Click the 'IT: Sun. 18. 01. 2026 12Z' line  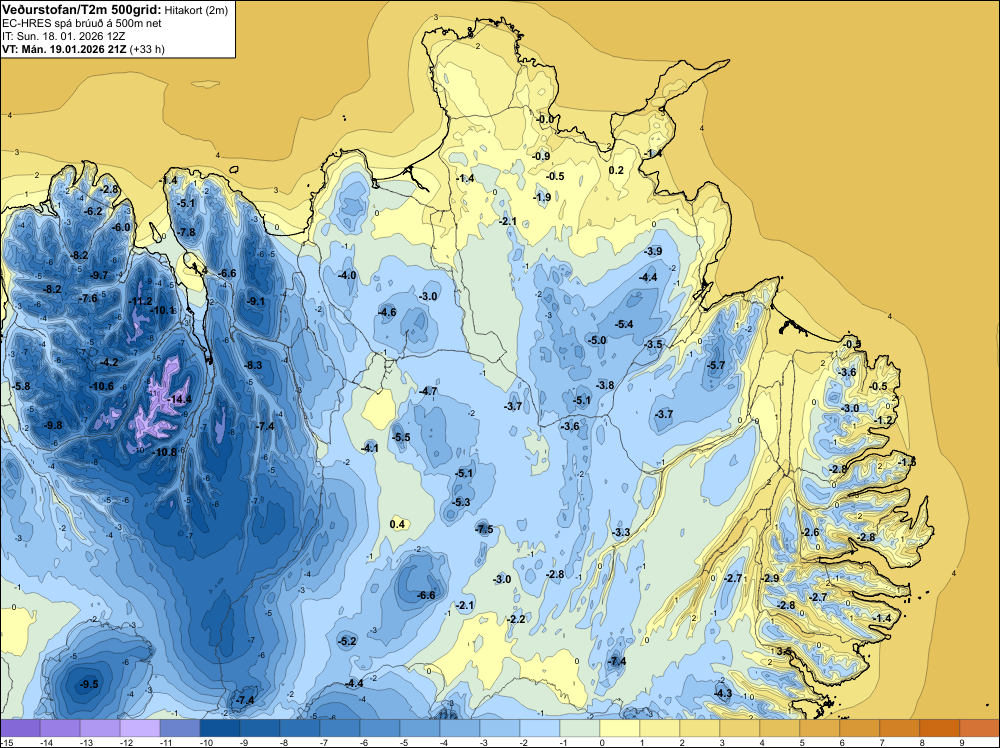[x=63, y=36]
